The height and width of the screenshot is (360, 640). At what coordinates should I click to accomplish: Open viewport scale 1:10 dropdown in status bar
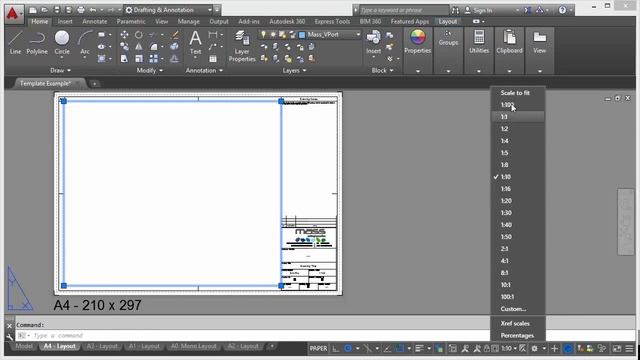pyautogui.click(x=509, y=348)
